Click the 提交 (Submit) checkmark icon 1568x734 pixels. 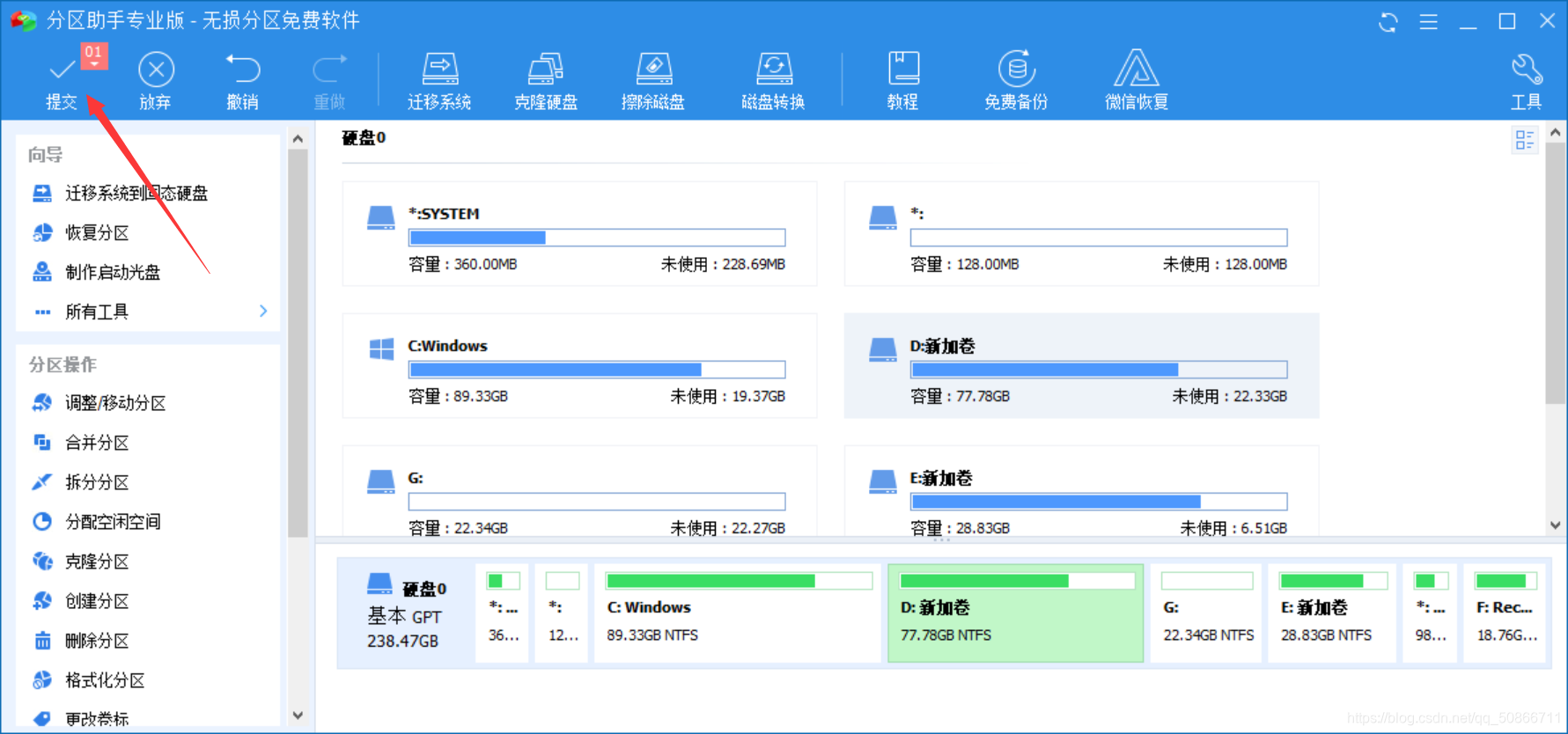[x=62, y=70]
